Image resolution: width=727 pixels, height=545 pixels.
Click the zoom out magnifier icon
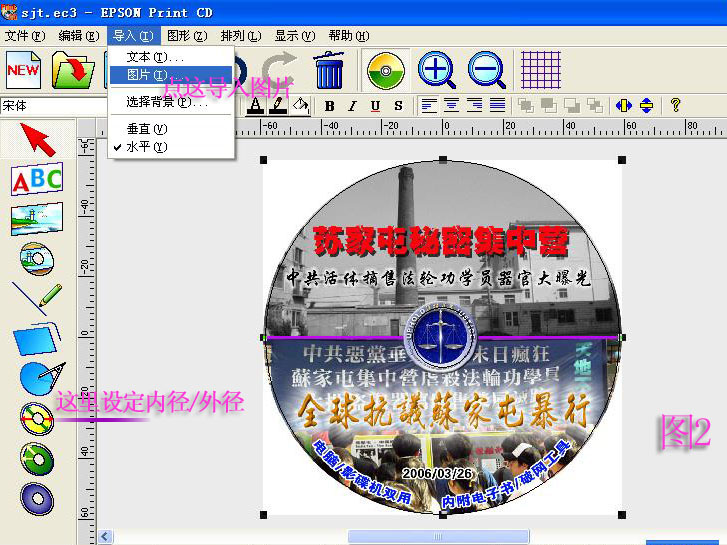(x=486, y=70)
